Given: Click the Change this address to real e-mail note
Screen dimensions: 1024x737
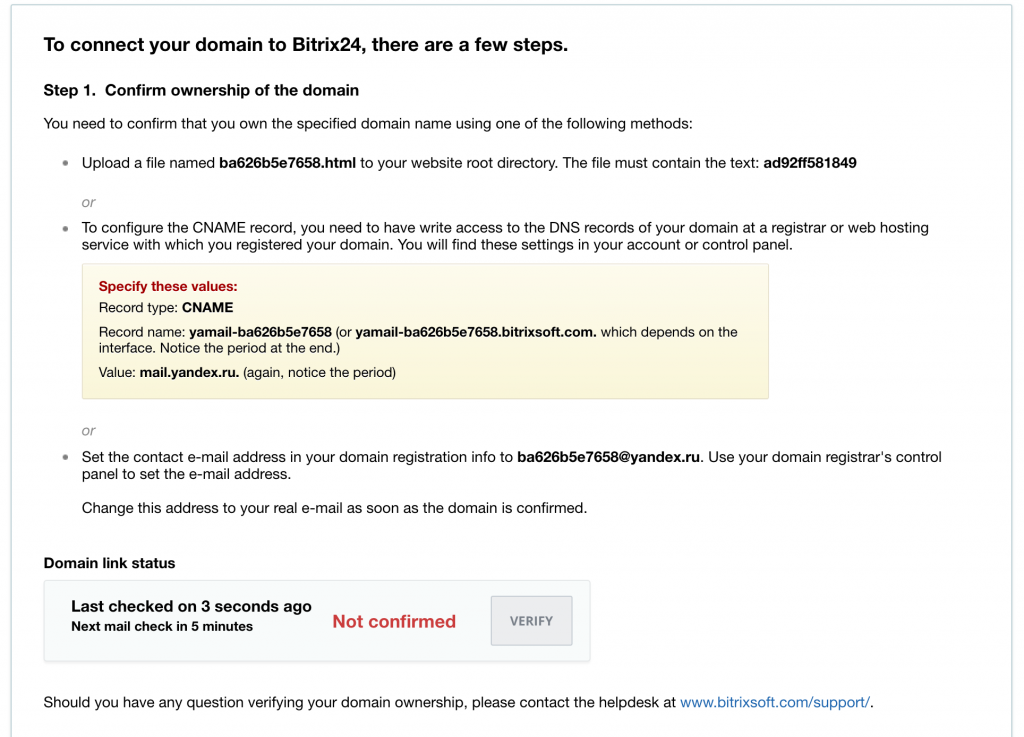Looking at the screenshot, I should click(334, 509).
